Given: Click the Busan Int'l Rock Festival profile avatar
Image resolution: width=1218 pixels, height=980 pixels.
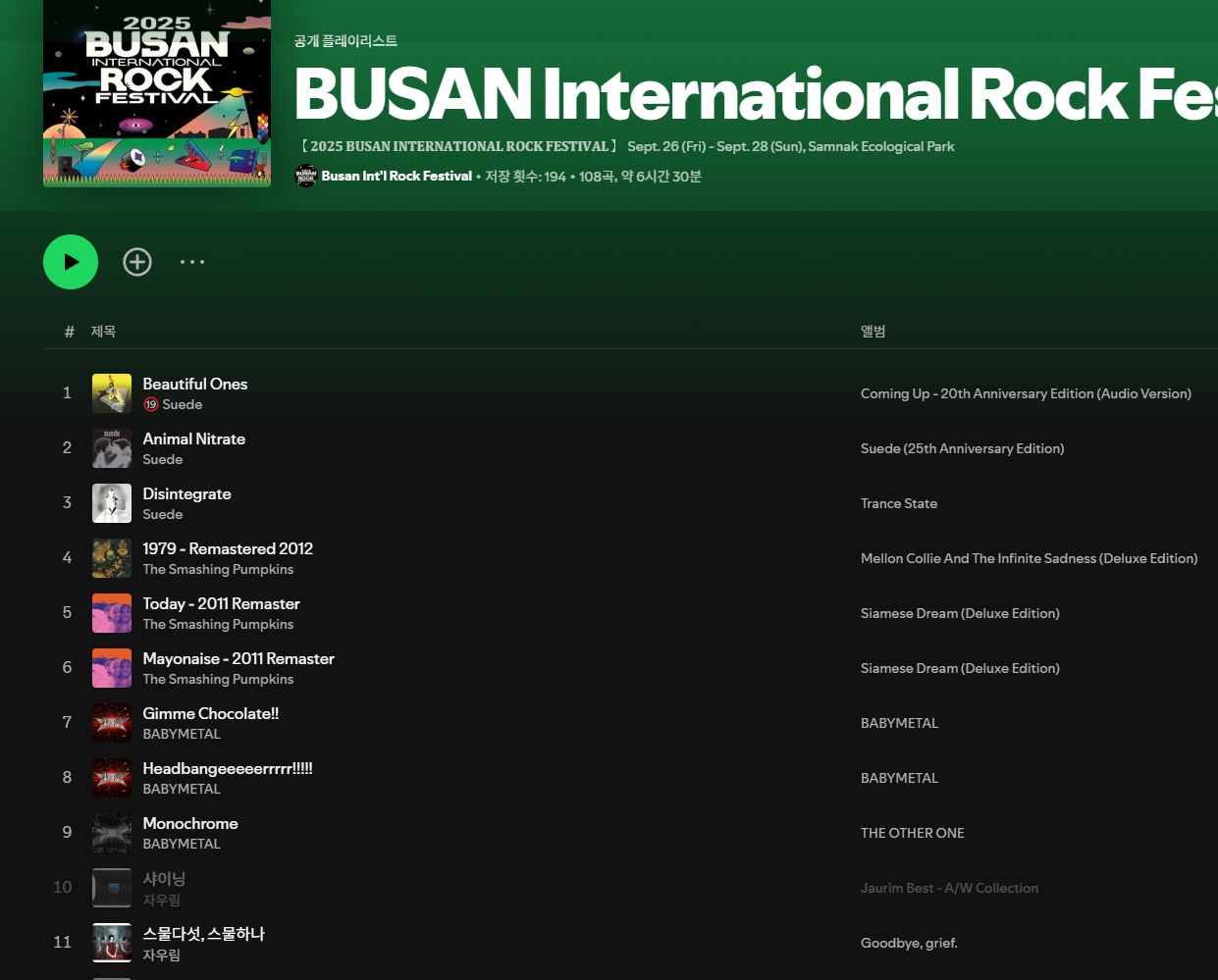Looking at the screenshot, I should coord(306,177).
